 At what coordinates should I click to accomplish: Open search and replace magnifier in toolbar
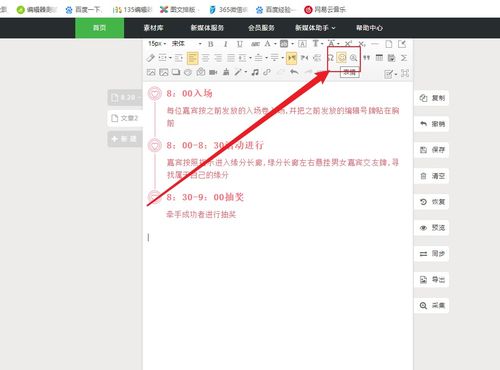353,58
